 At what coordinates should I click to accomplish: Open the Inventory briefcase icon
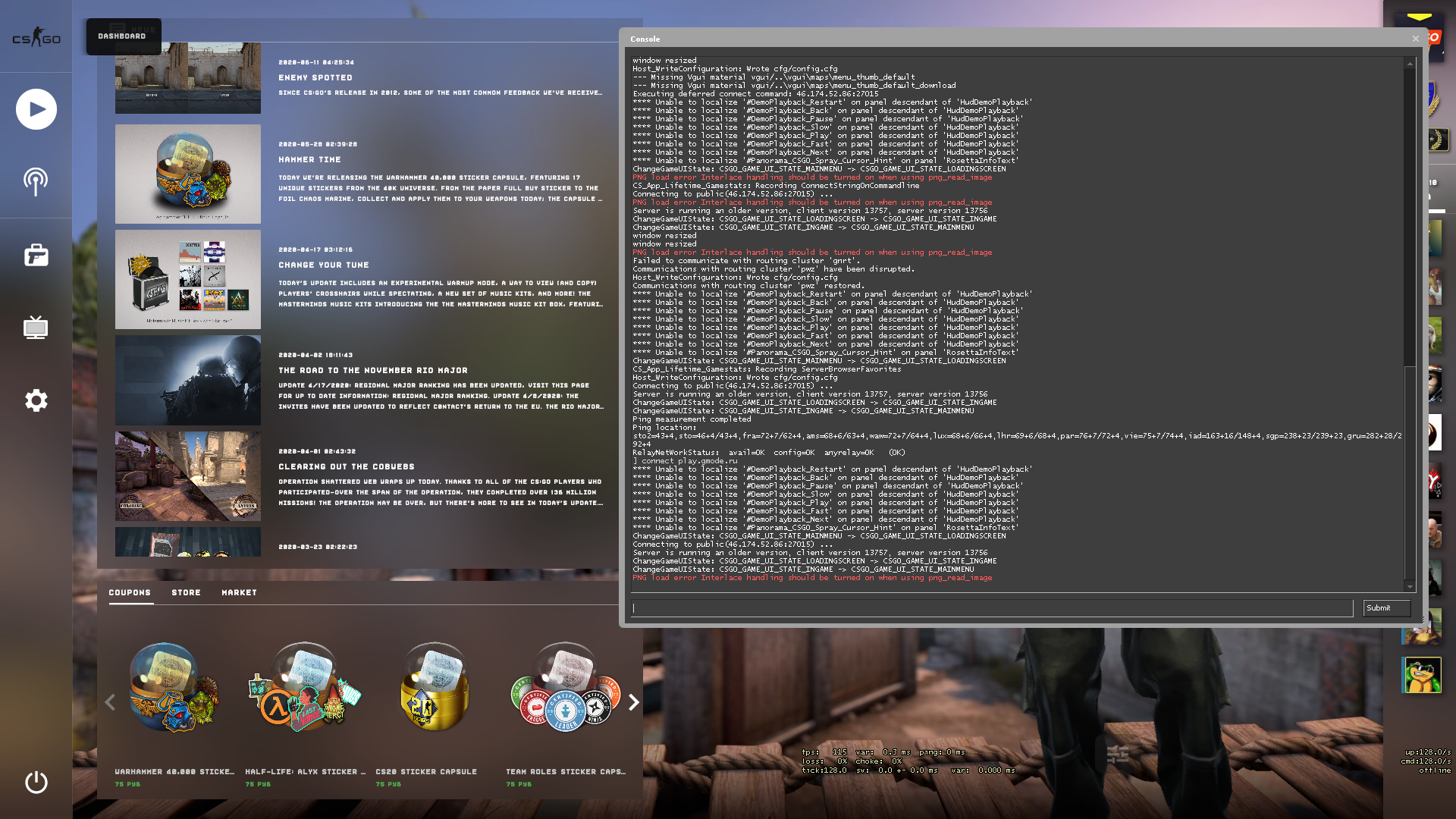tap(36, 255)
